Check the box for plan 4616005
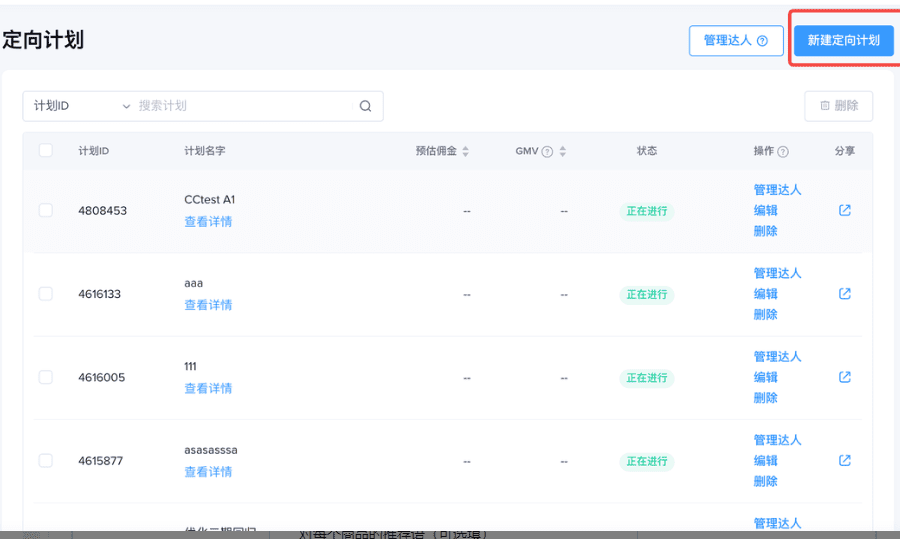 tap(45, 377)
